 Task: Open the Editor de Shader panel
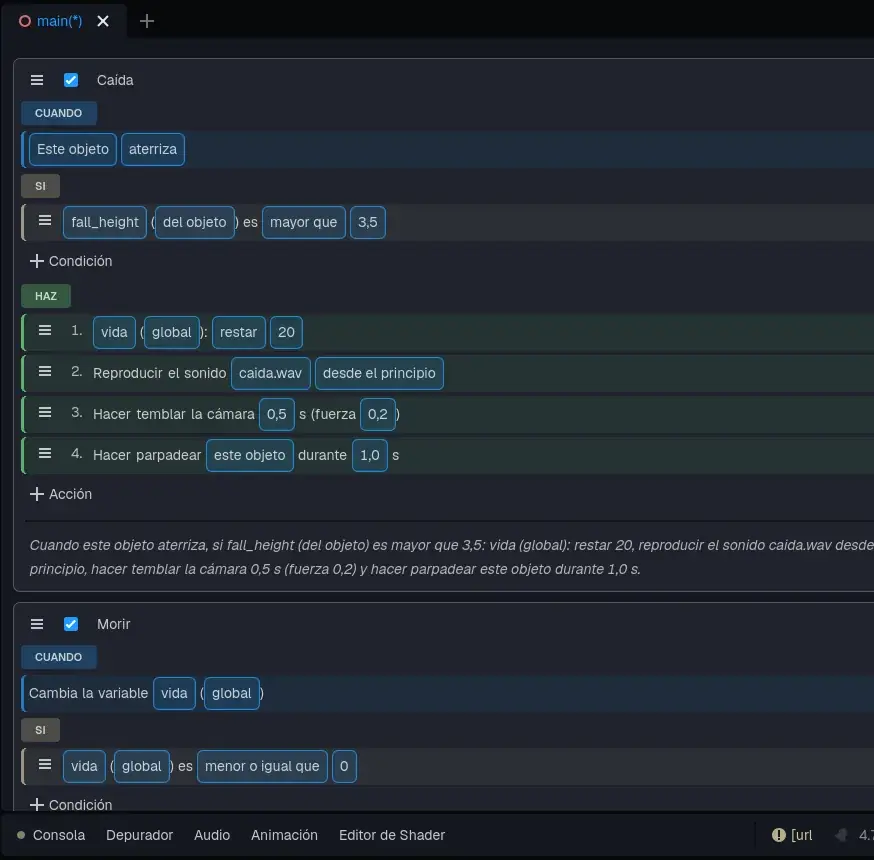[392, 835]
